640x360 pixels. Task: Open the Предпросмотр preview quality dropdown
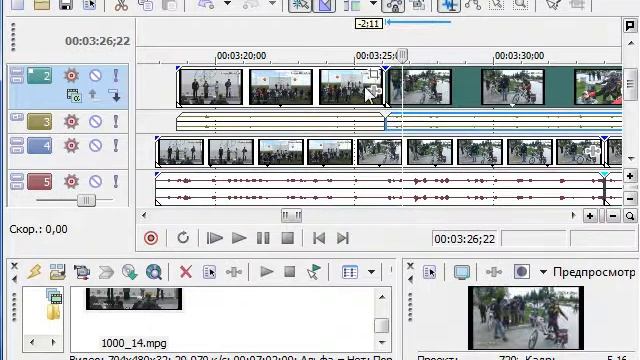543,272
